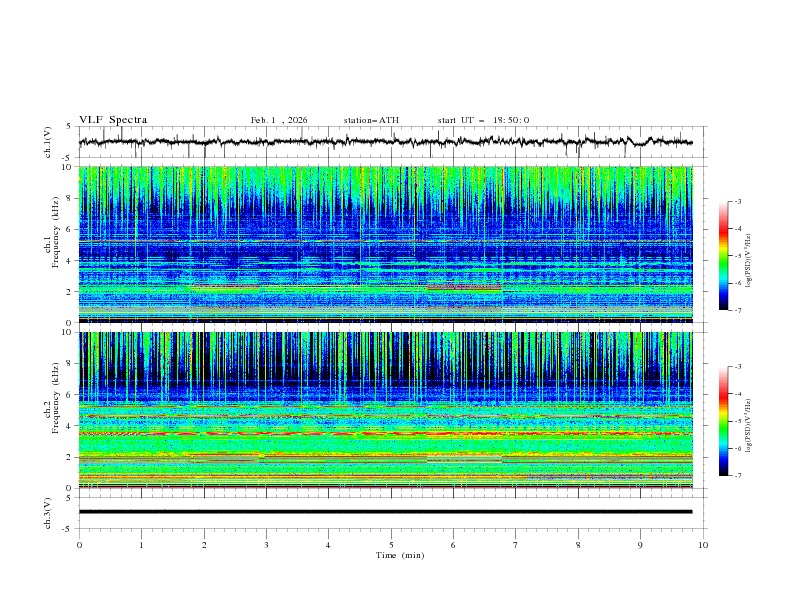This screenshot has height=612, width=792.
Task: Click the ch.2 PSD color scale bar
Action: 723,421
